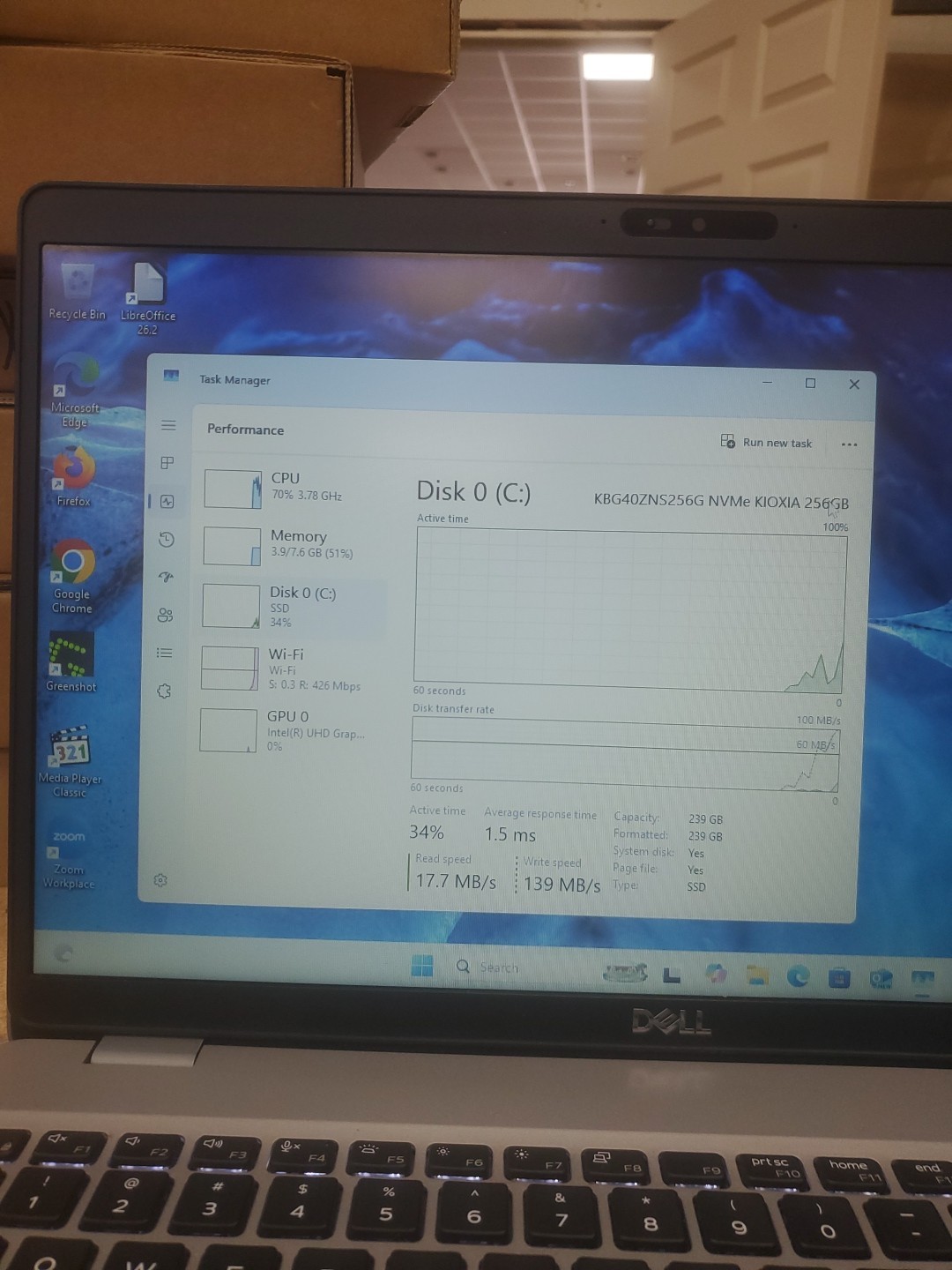Viewport: 952px width, 1270px height.
Task: Open the App history page icon
Action: (x=167, y=539)
